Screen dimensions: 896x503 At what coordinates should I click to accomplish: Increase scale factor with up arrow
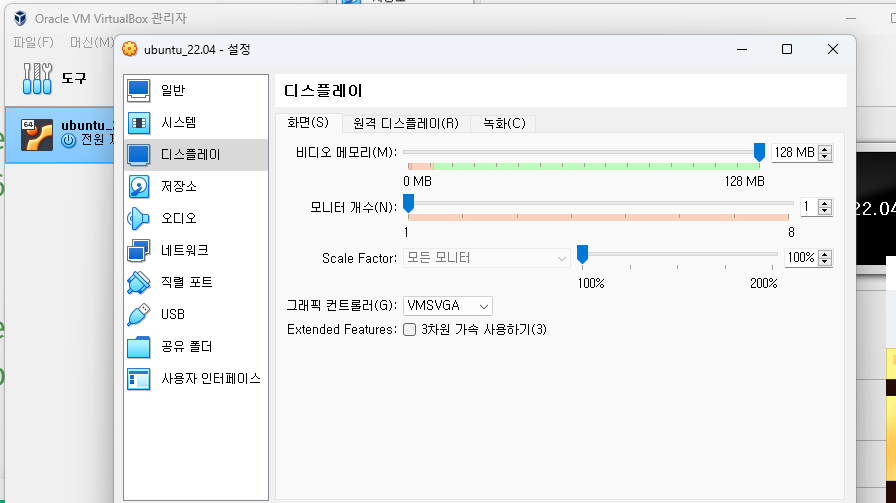[x=825, y=254]
